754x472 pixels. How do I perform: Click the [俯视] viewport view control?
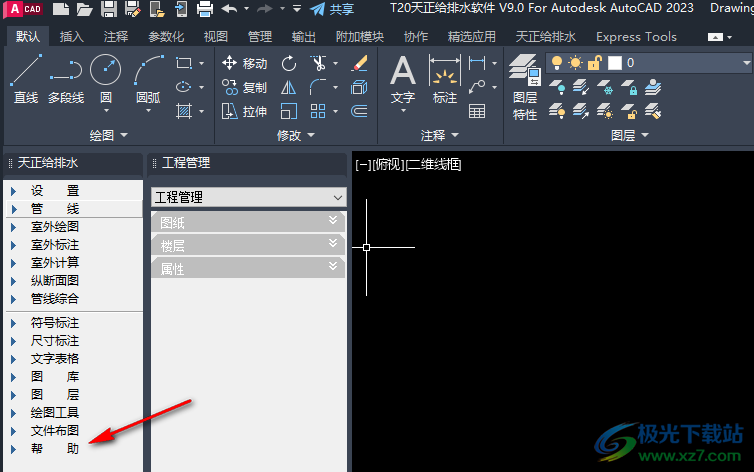[x=389, y=165]
